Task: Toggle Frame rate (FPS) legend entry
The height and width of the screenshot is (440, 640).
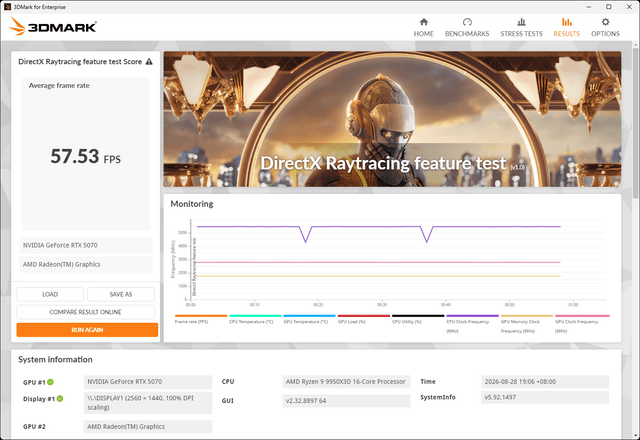Action: click(201, 321)
